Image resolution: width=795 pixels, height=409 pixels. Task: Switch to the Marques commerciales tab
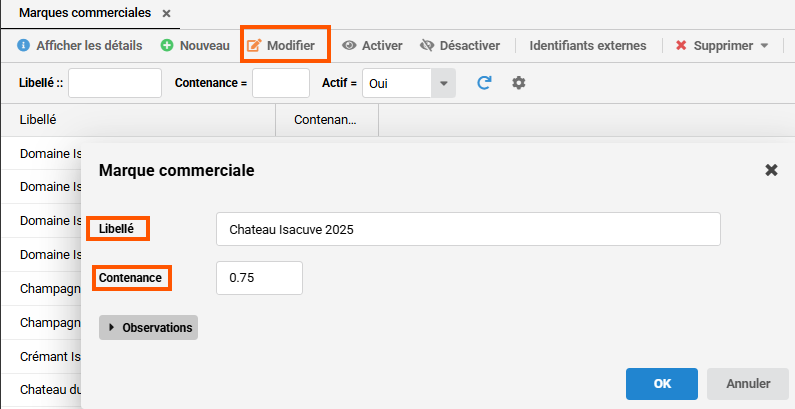click(x=85, y=13)
